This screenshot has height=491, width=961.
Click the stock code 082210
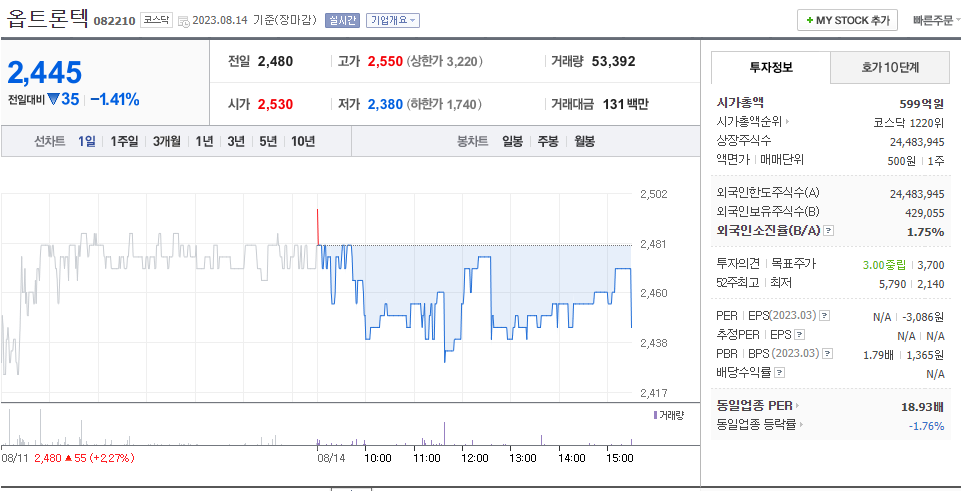click(x=114, y=21)
